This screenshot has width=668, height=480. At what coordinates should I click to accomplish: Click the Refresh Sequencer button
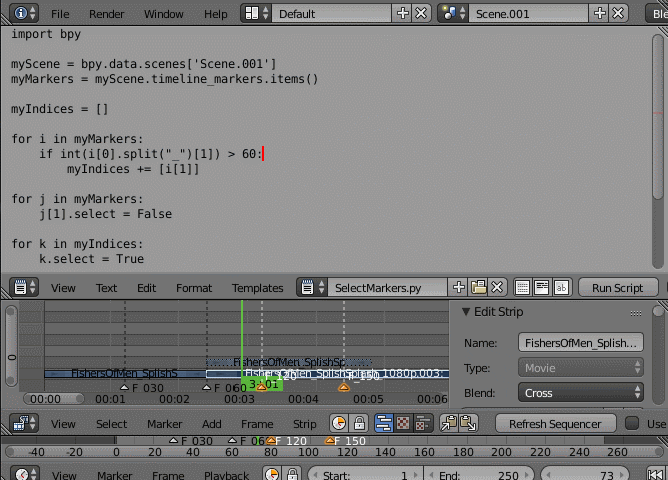(555, 424)
